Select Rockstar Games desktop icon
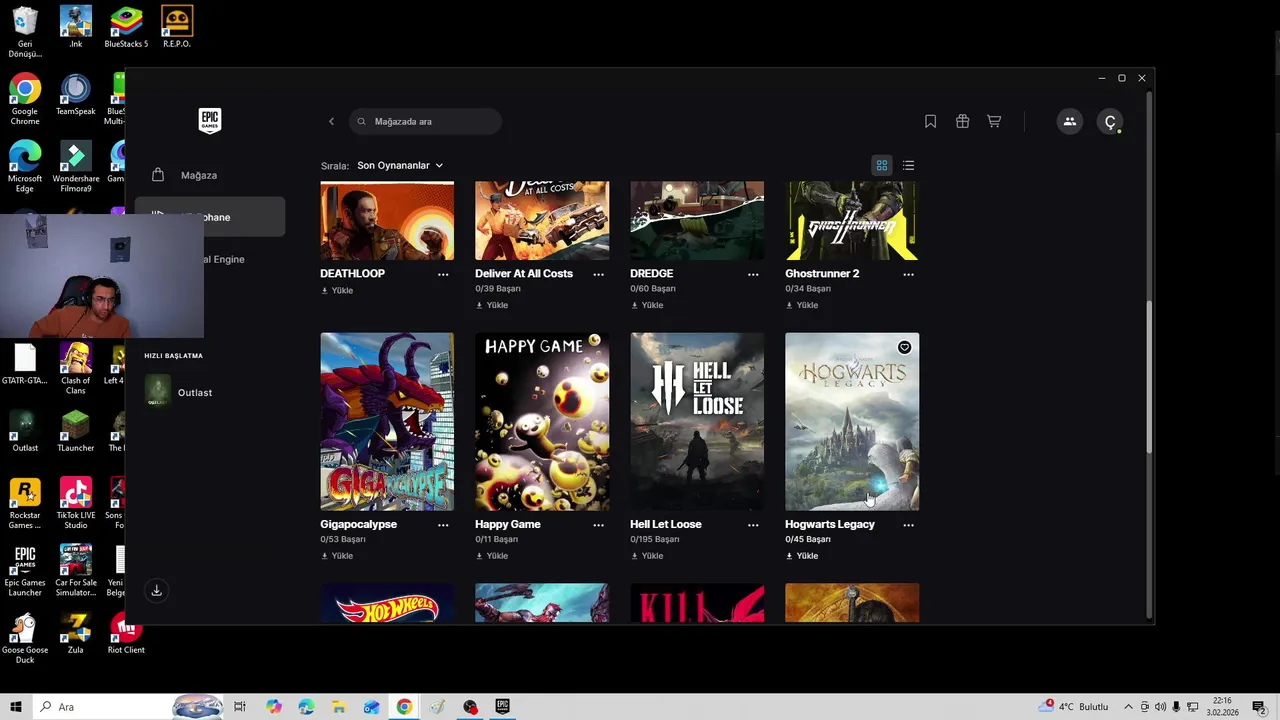The height and width of the screenshot is (720, 1280). (x=25, y=503)
